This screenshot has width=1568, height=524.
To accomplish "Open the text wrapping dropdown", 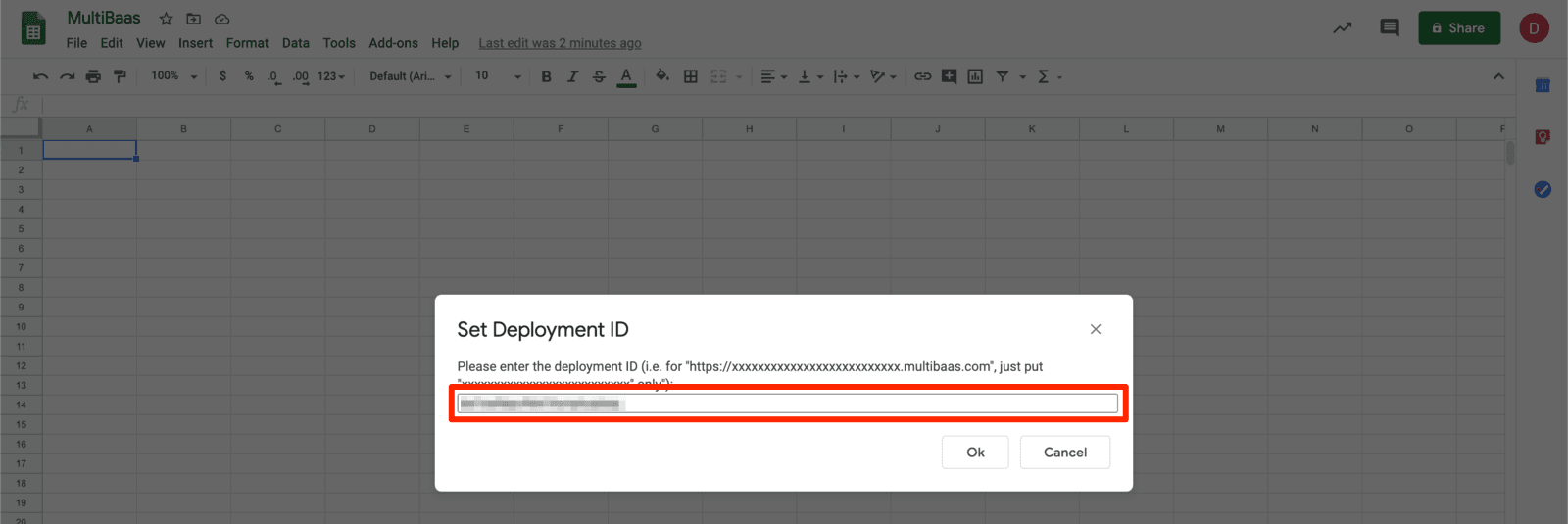I will [x=846, y=76].
